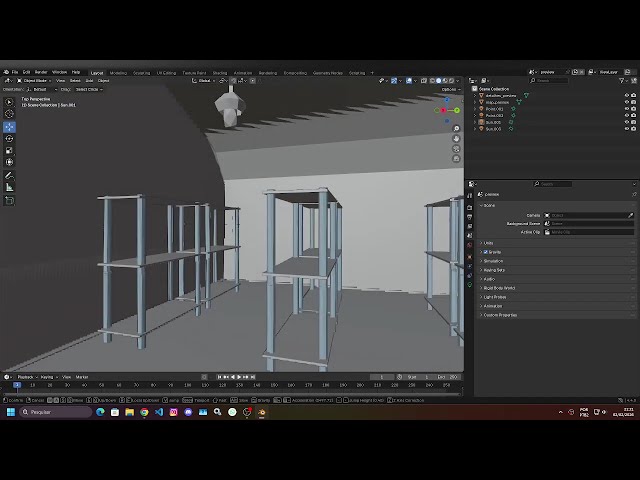The height and width of the screenshot is (480, 640).
Task: Click the viewport pan hand icon
Action: [456, 139]
